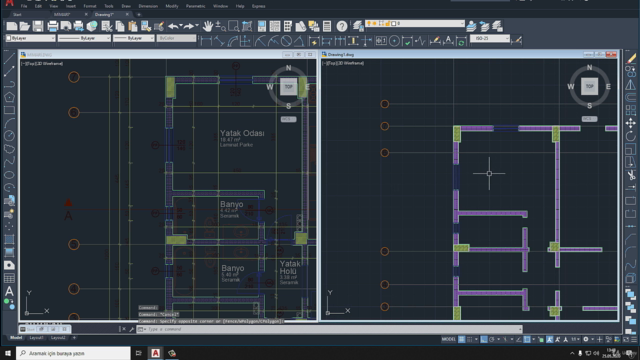Open the Modify menu
Viewport: 640px width, 360px height.
(172, 6)
